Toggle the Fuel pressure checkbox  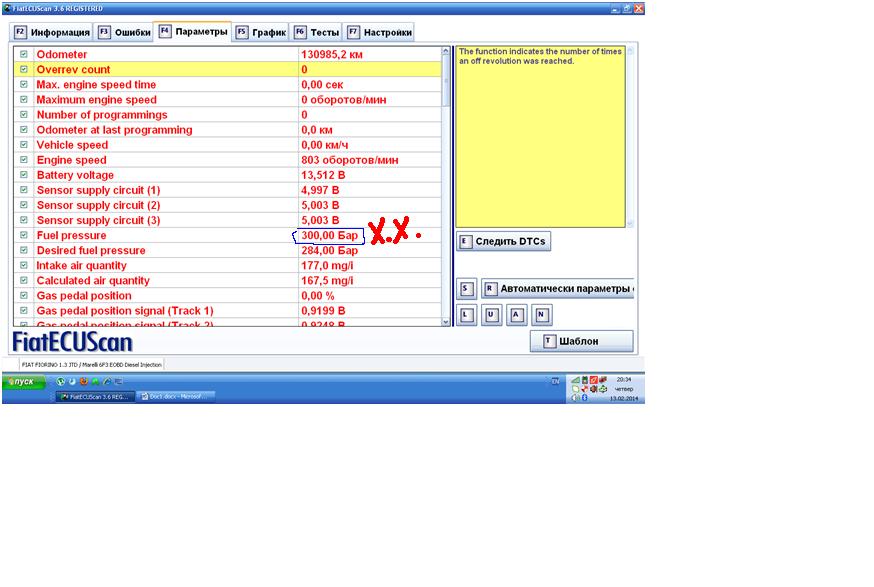pos(23,235)
